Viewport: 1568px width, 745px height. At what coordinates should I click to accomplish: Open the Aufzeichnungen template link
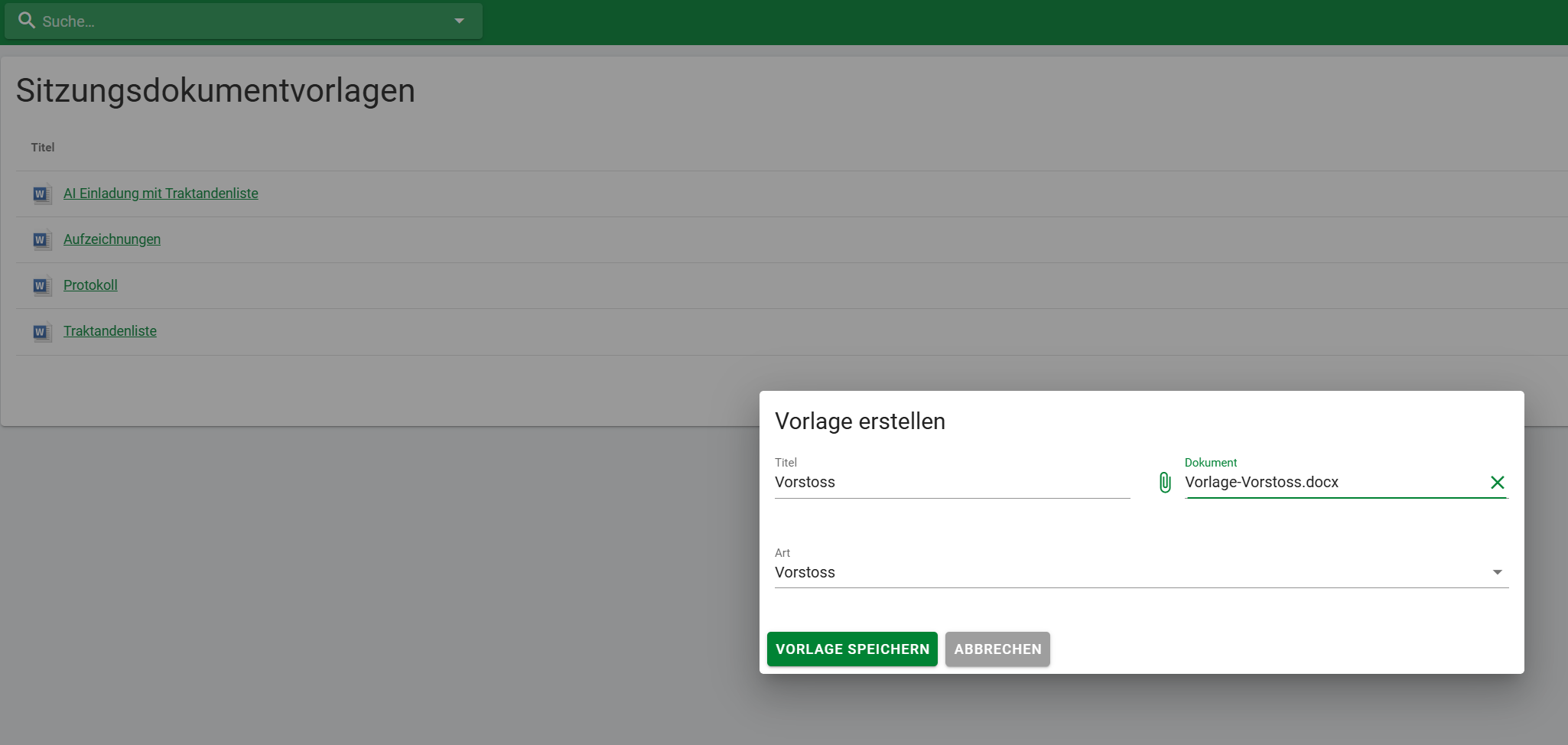(x=112, y=239)
